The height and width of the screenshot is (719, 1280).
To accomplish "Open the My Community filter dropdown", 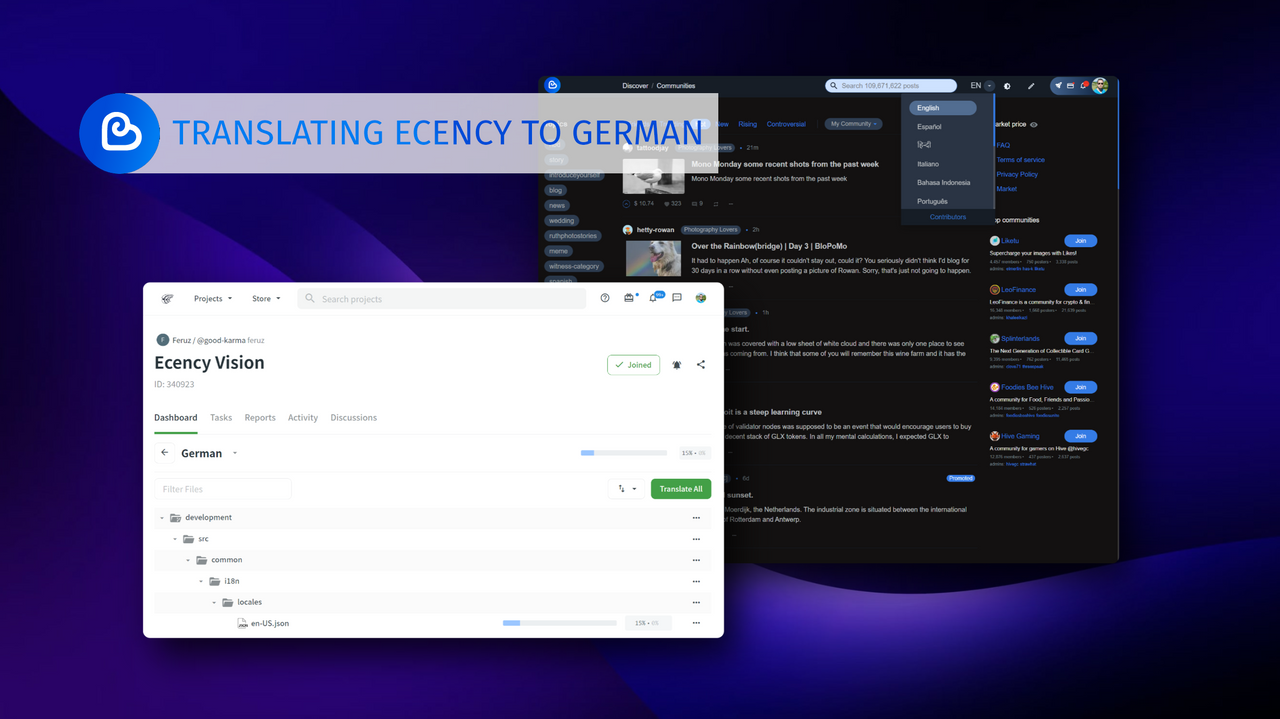I will (854, 124).
